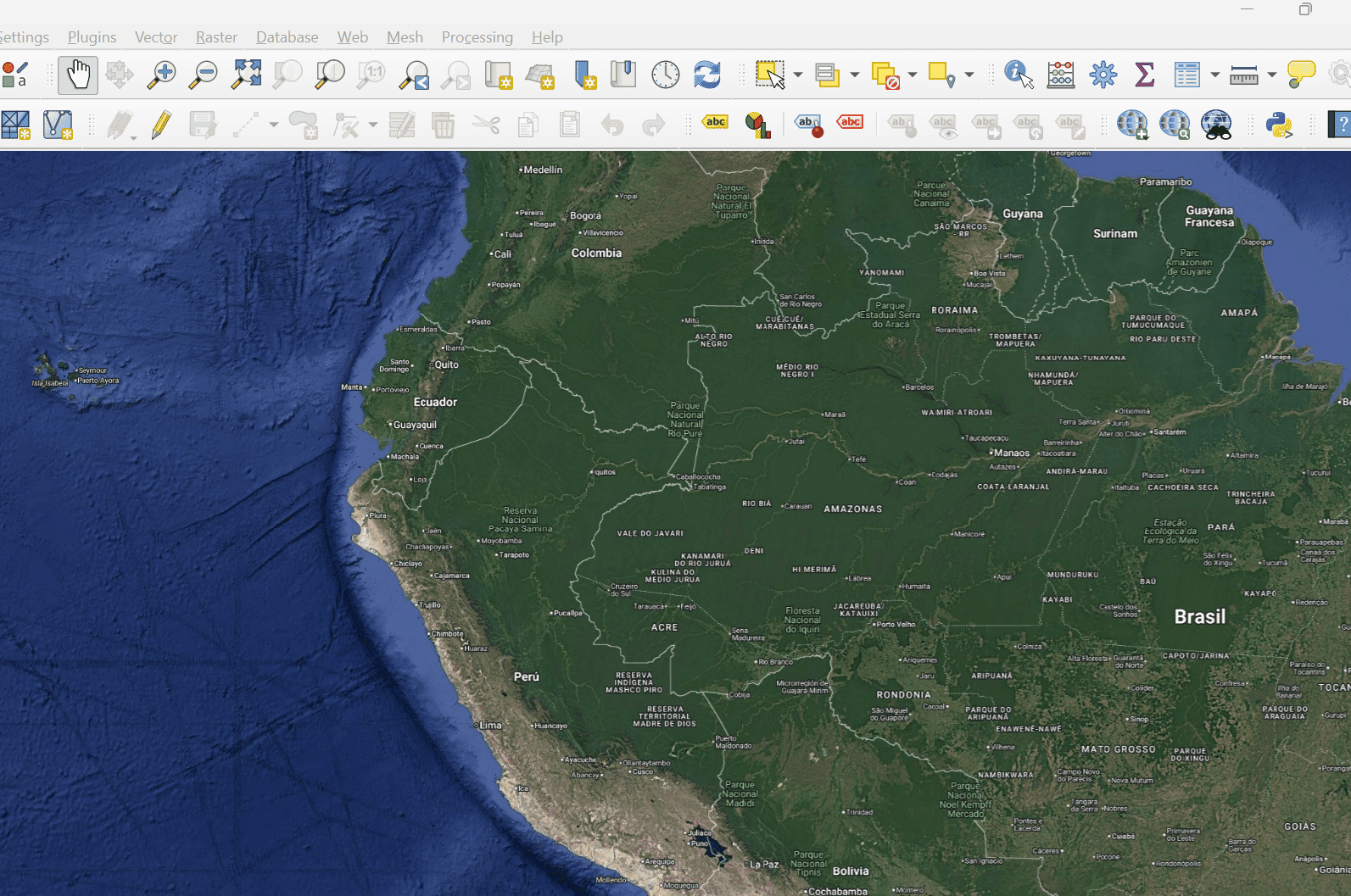
Task: Go to the last zoom extent
Action: [415, 75]
